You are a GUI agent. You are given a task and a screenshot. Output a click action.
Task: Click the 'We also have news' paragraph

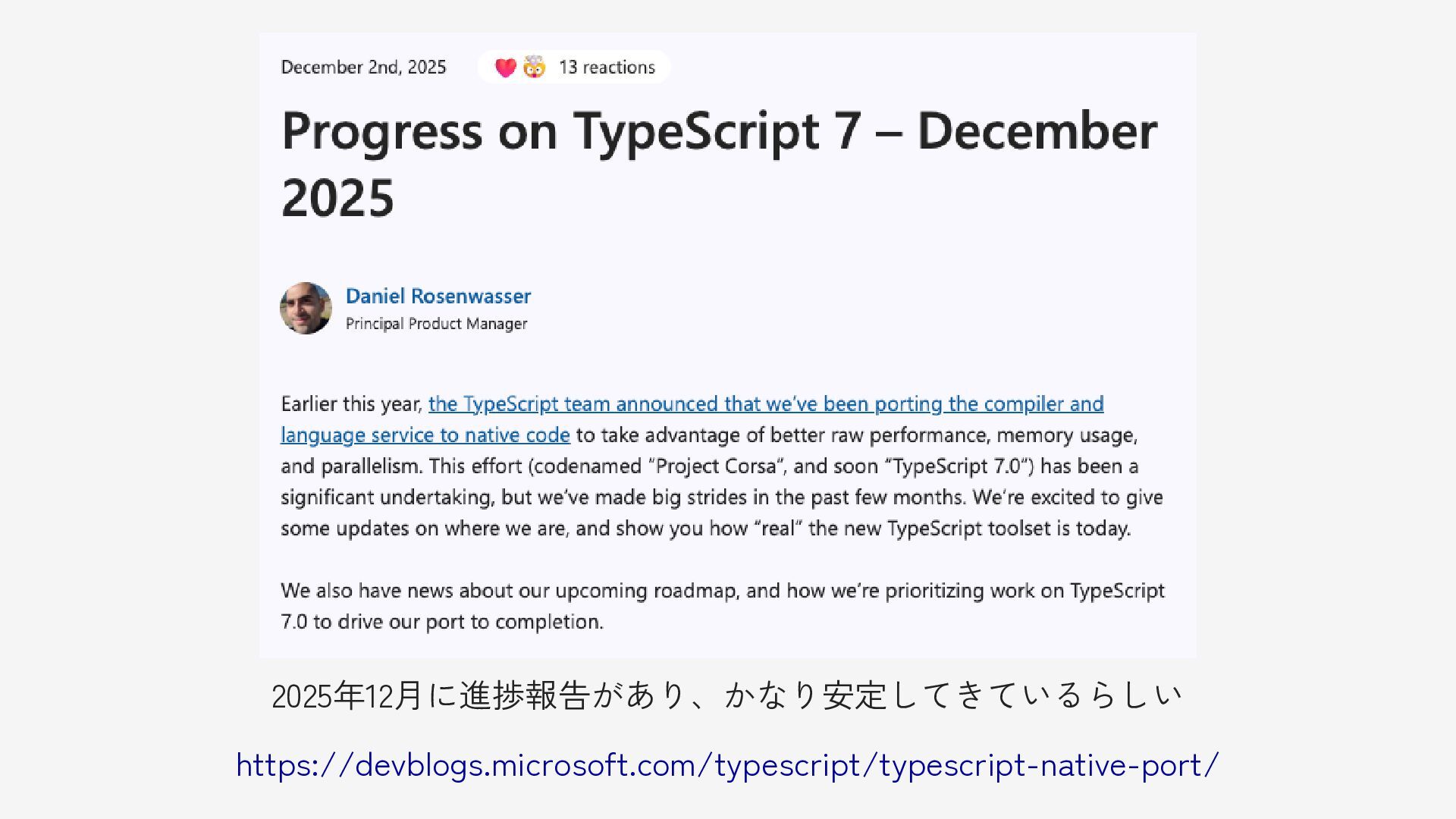point(722,591)
